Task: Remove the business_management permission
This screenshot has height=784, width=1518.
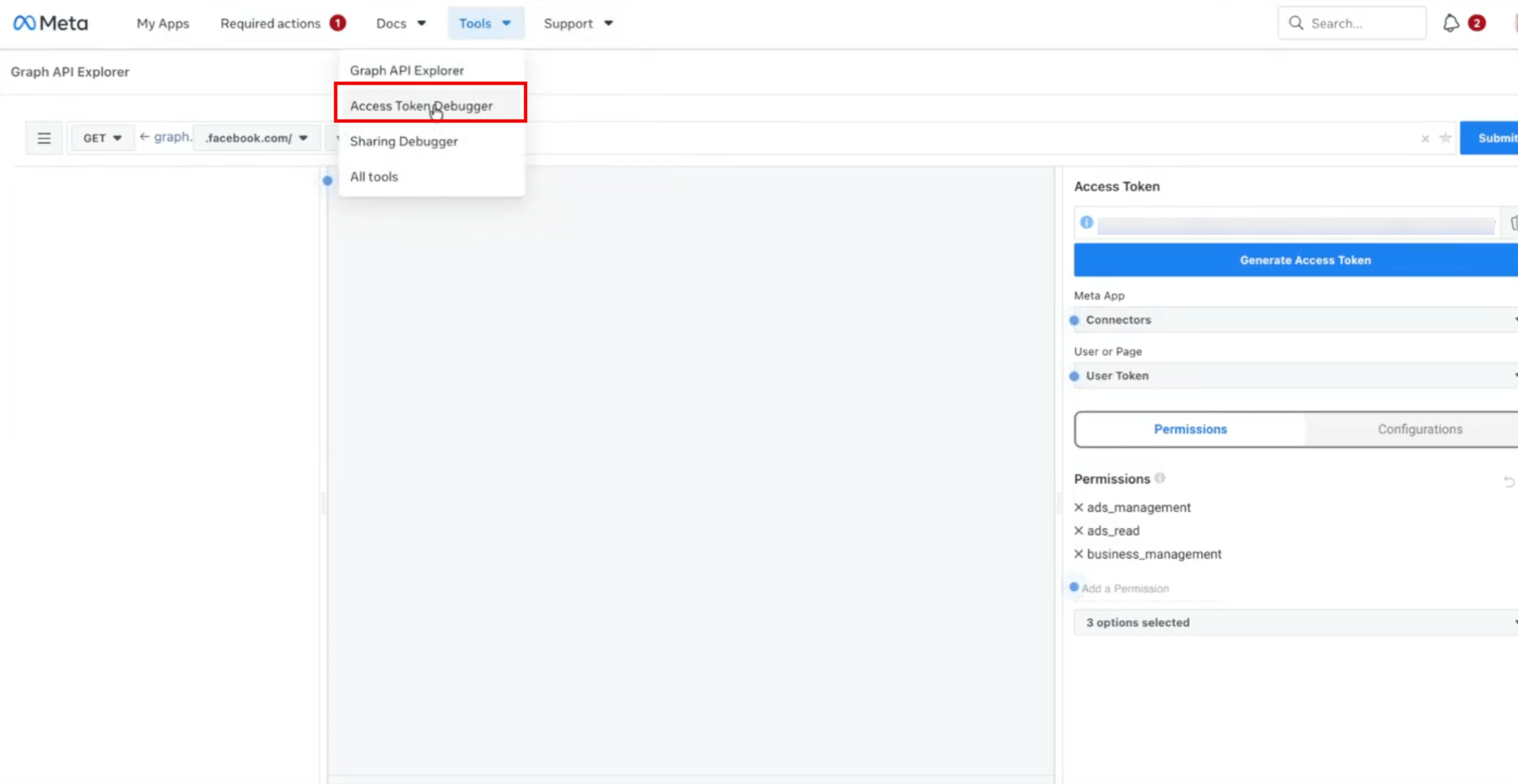Action: tap(1079, 554)
